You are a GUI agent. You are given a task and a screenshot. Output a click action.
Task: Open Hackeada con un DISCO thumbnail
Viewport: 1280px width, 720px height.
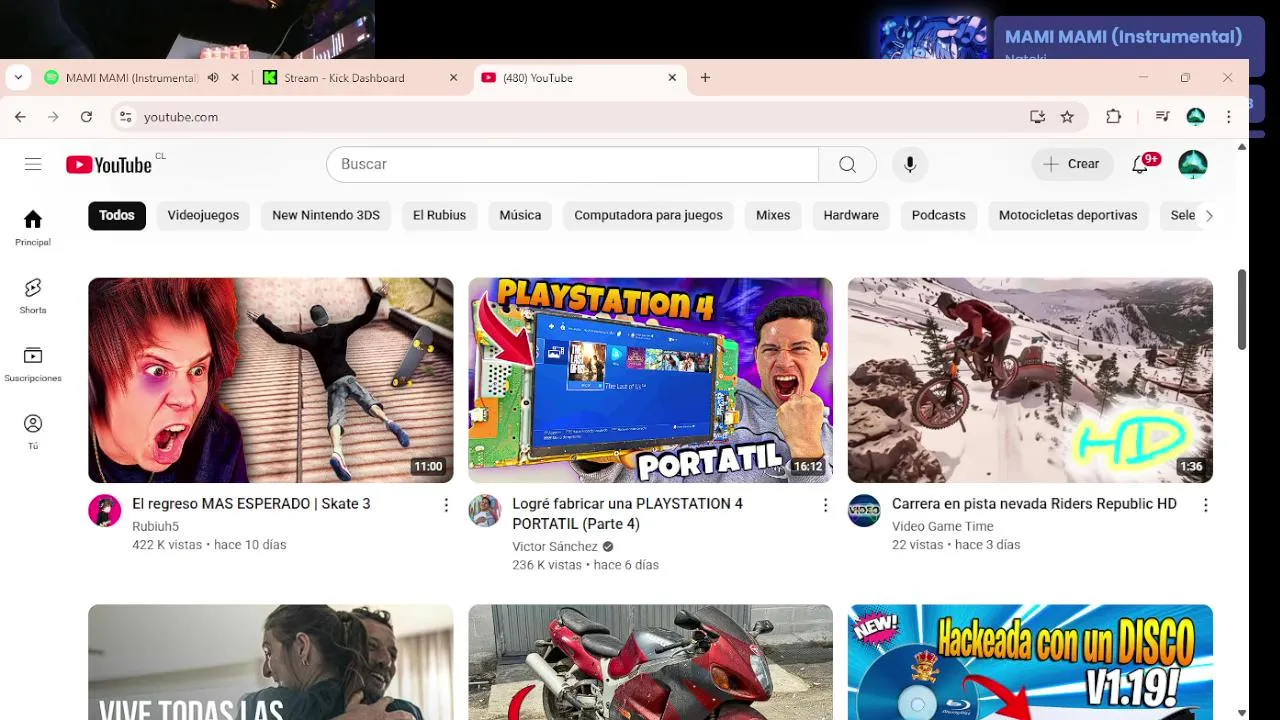pos(1030,662)
